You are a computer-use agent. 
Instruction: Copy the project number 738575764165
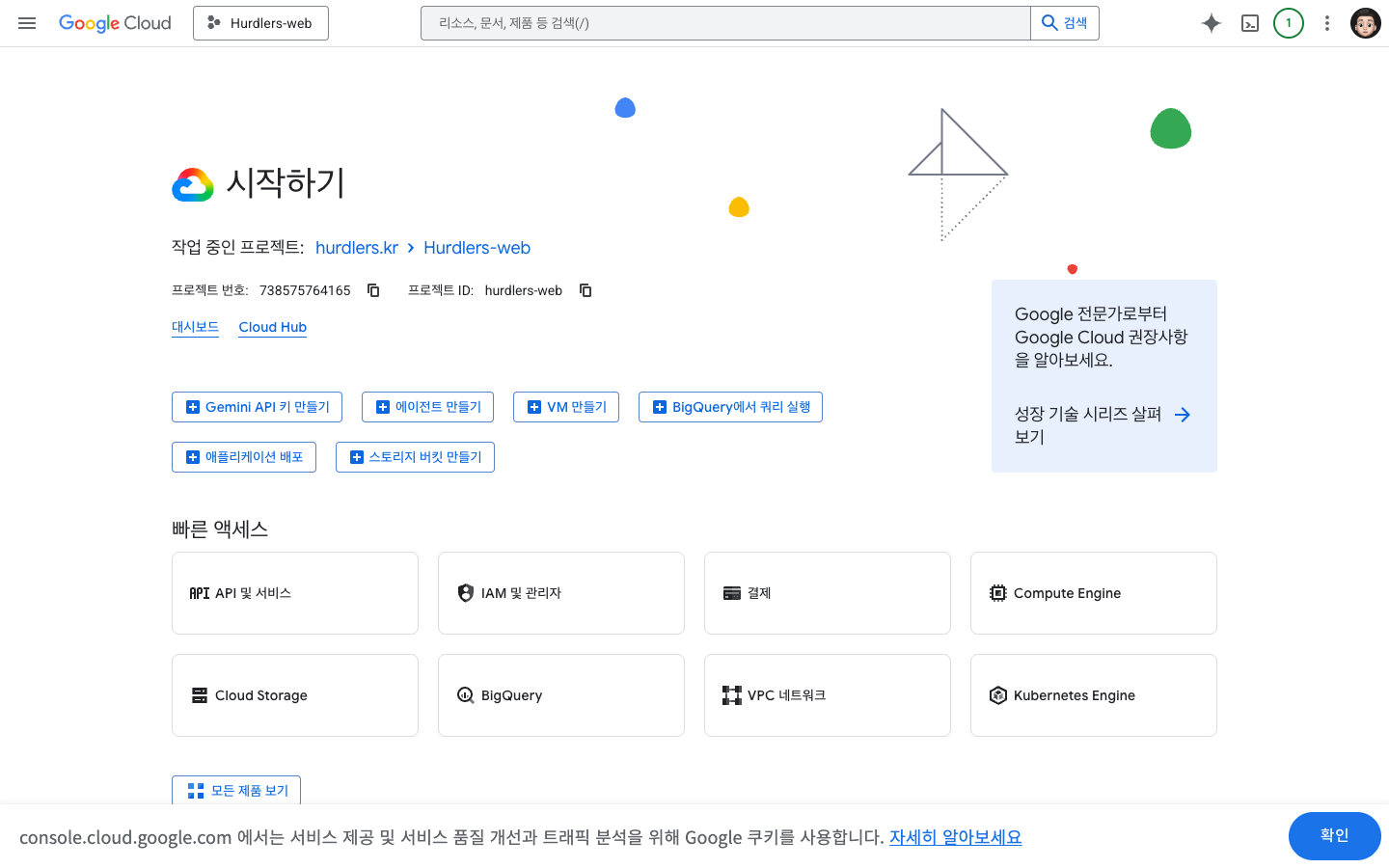point(373,290)
